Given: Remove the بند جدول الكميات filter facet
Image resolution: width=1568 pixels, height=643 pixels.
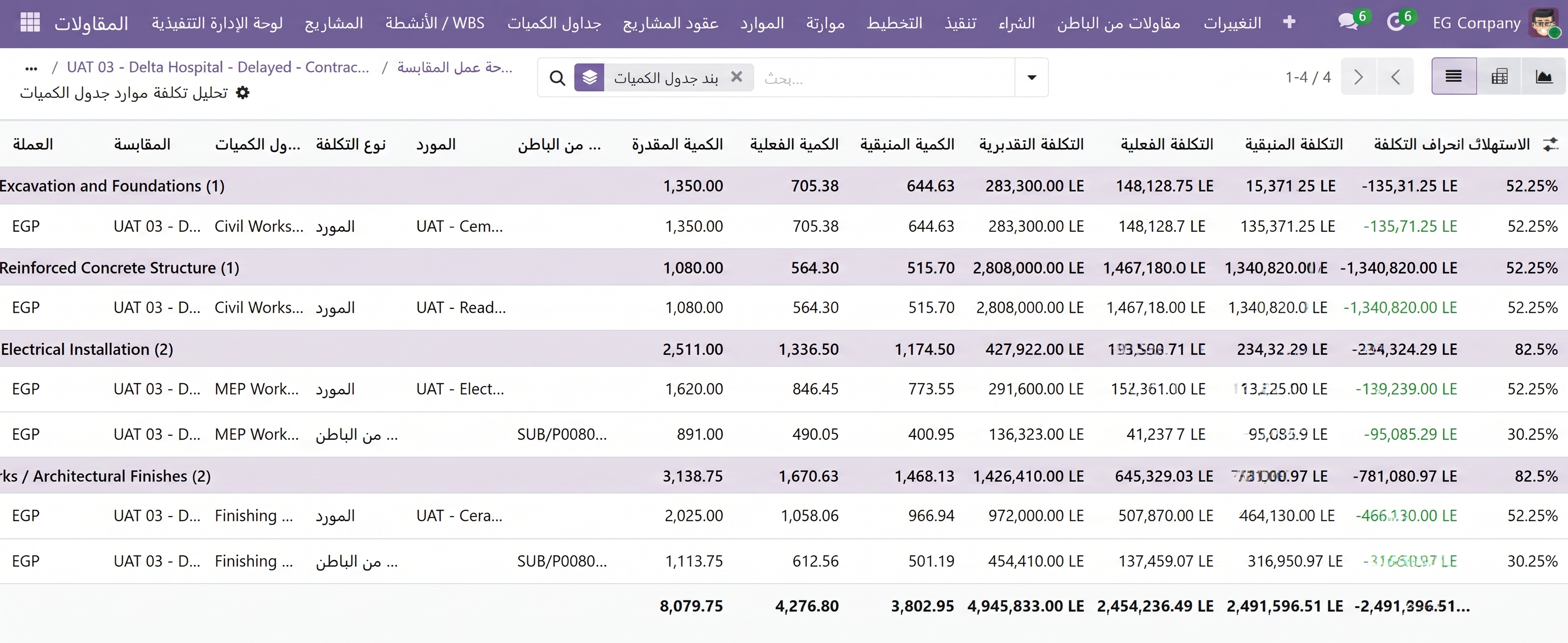Looking at the screenshot, I should click(736, 76).
